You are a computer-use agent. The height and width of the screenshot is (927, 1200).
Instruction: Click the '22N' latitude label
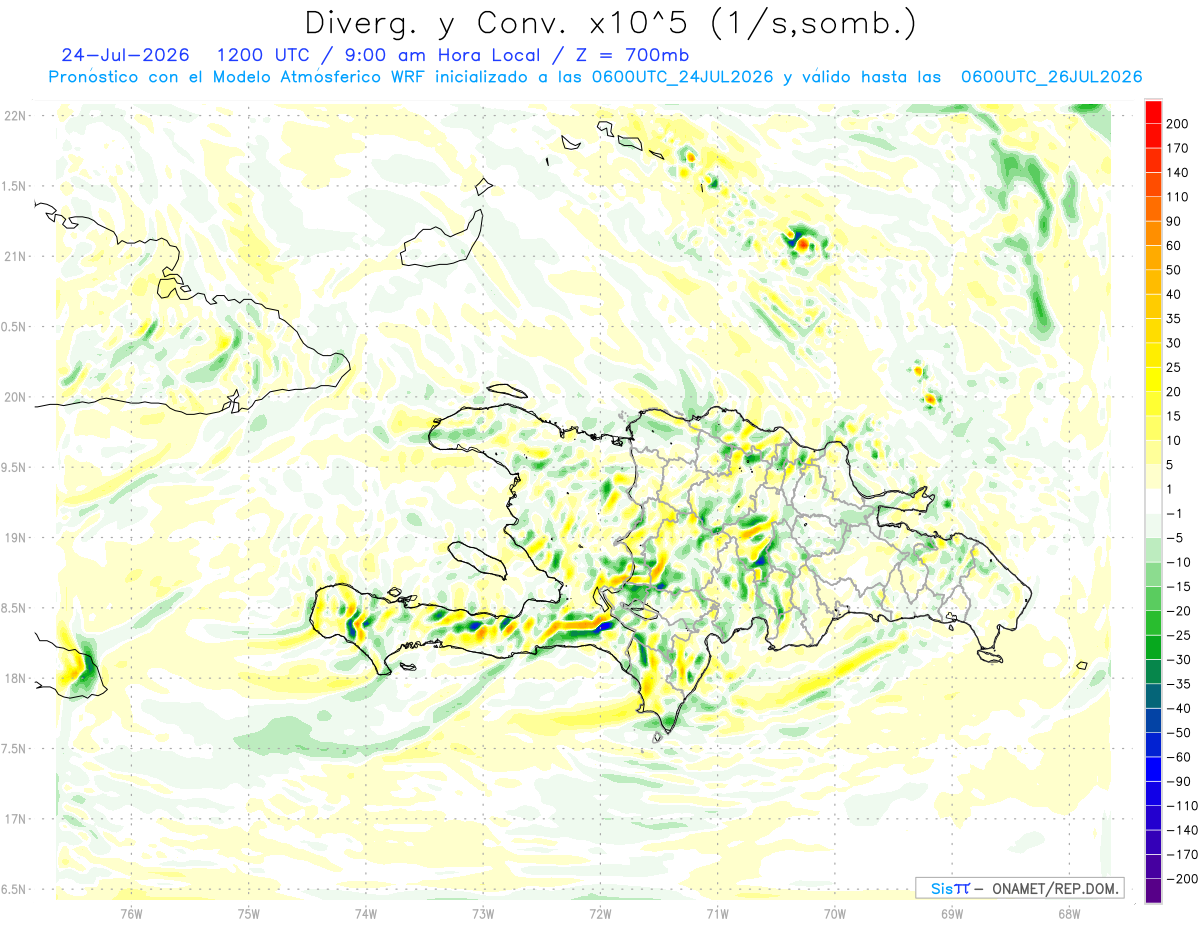point(15,116)
